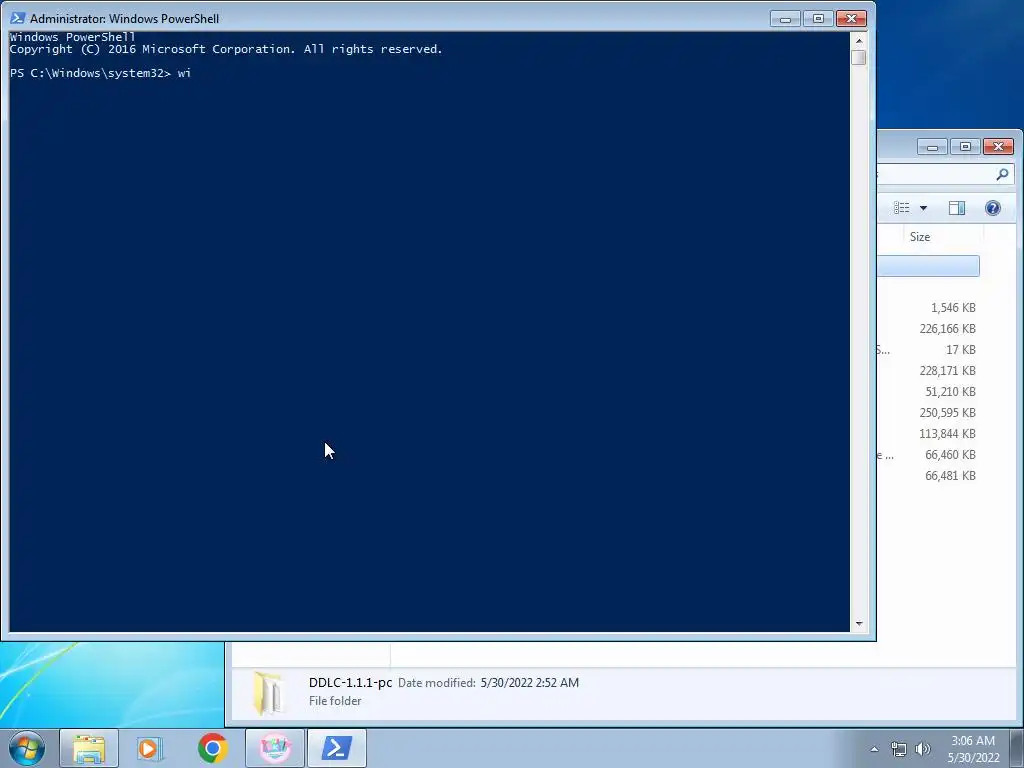Click the PowerShell scrollbar thumb

(x=859, y=57)
